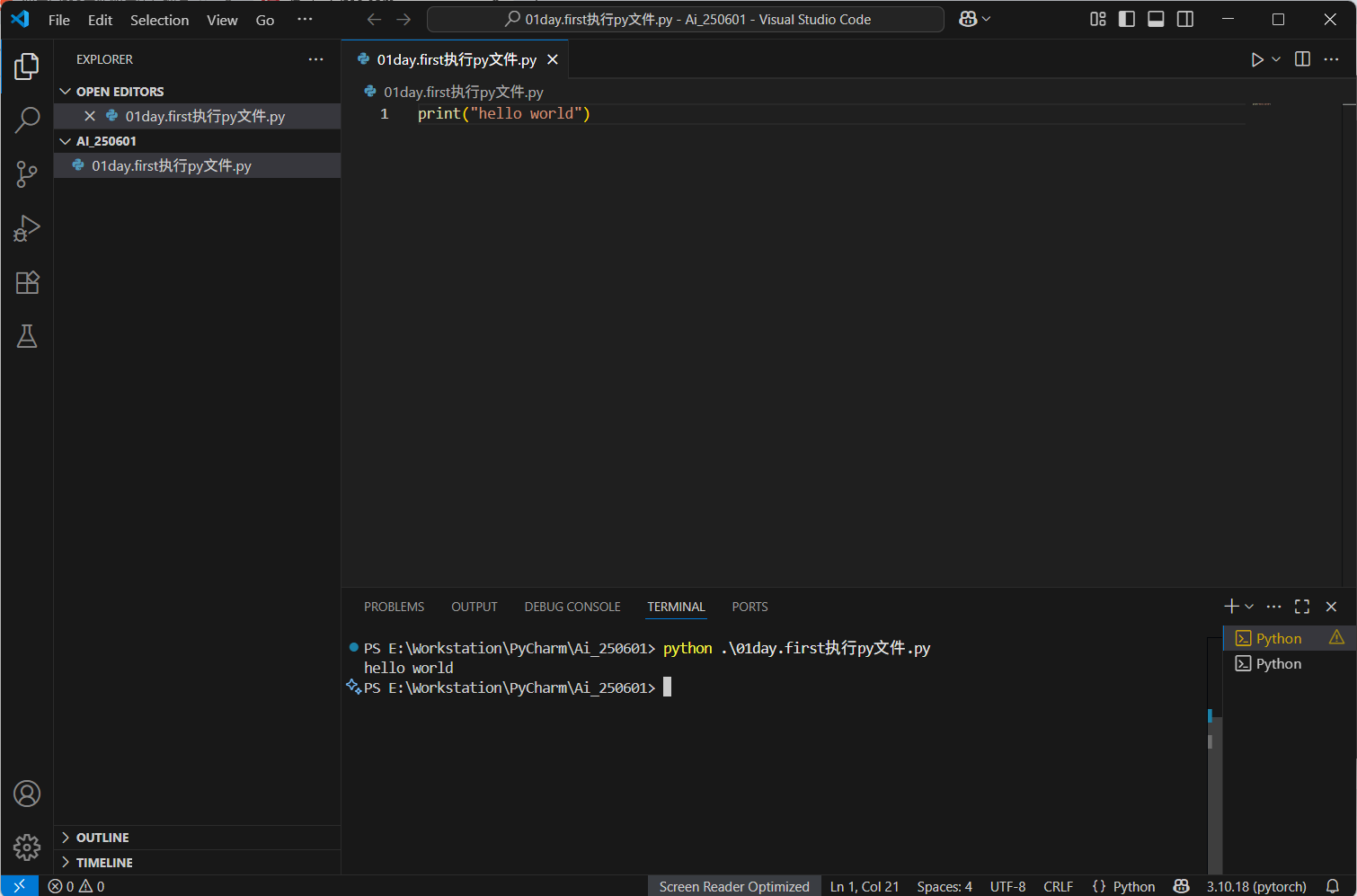The image size is (1357, 896).
Task: Change file encoding UTF-8
Action: [x=1007, y=886]
